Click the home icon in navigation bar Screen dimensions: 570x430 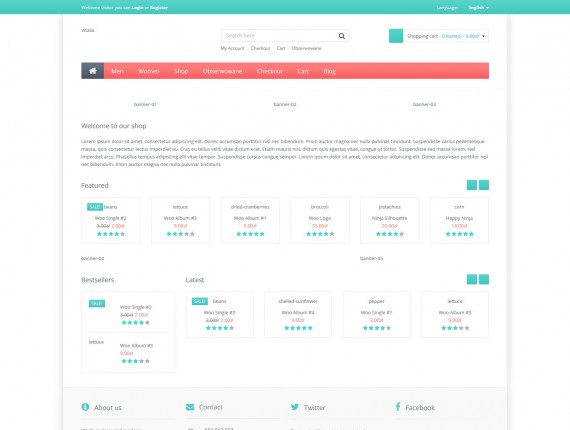click(93, 71)
